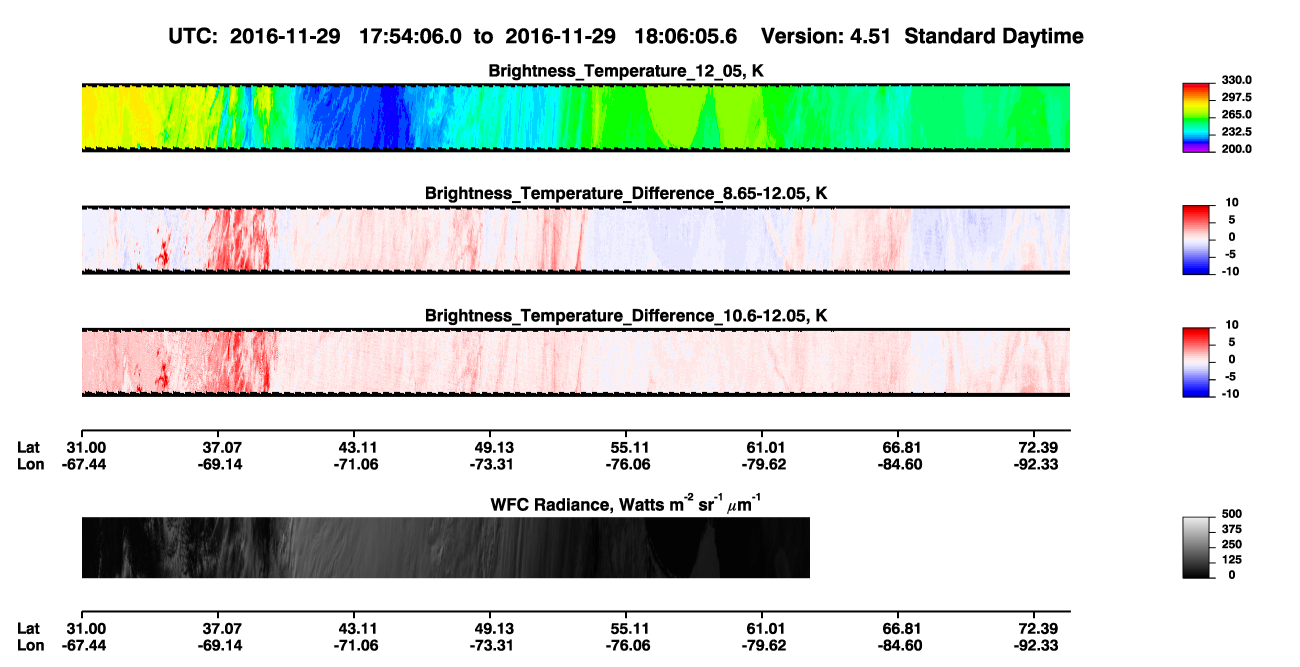Image resolution: width=1300 pixels, height=667 pixels.
Task: Click the 200.0 color scale label
Action: (1238, 148)
